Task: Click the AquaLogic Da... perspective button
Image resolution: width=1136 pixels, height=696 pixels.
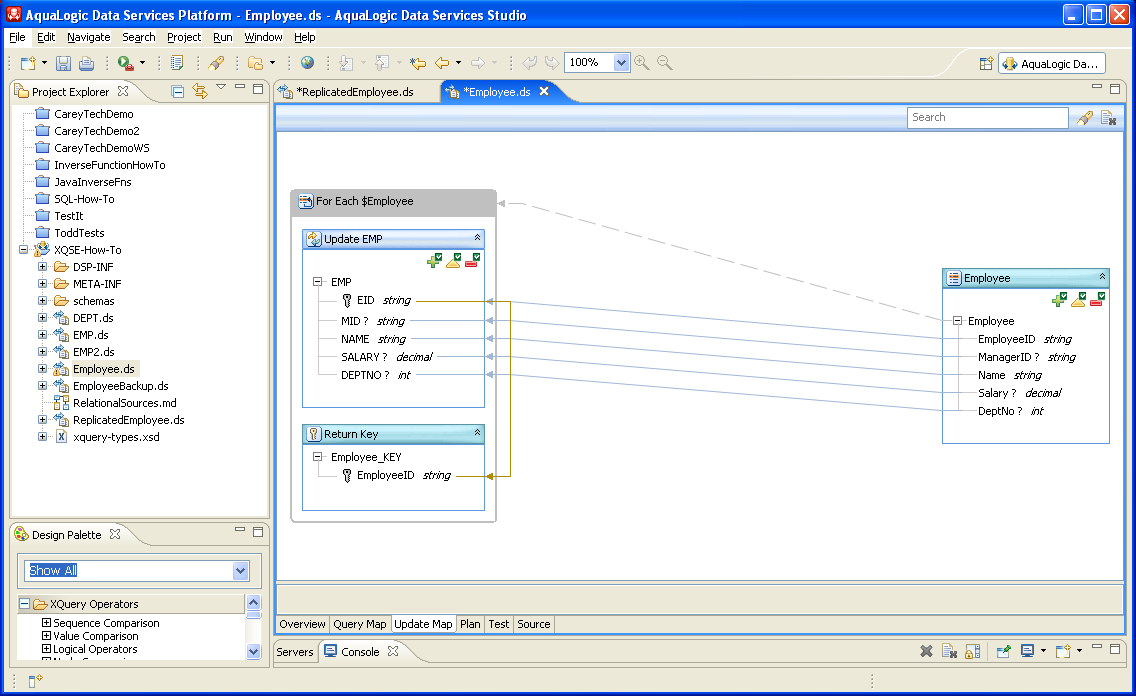Action: click(1051, 64)
